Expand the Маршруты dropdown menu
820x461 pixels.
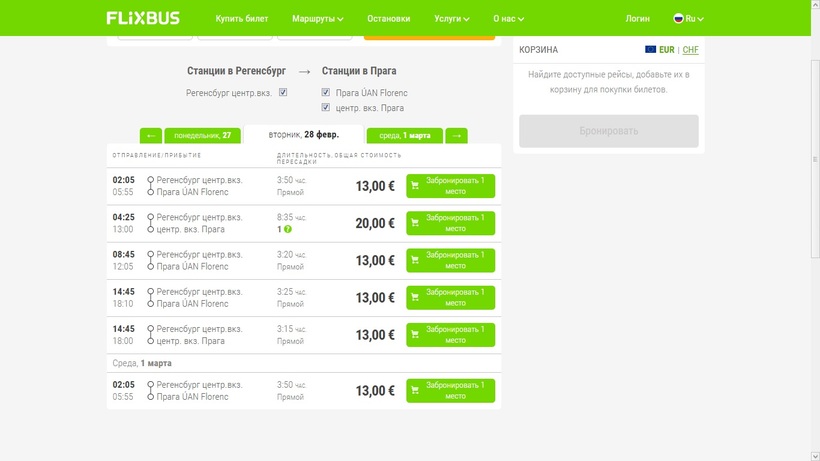[x=317, y=18]
